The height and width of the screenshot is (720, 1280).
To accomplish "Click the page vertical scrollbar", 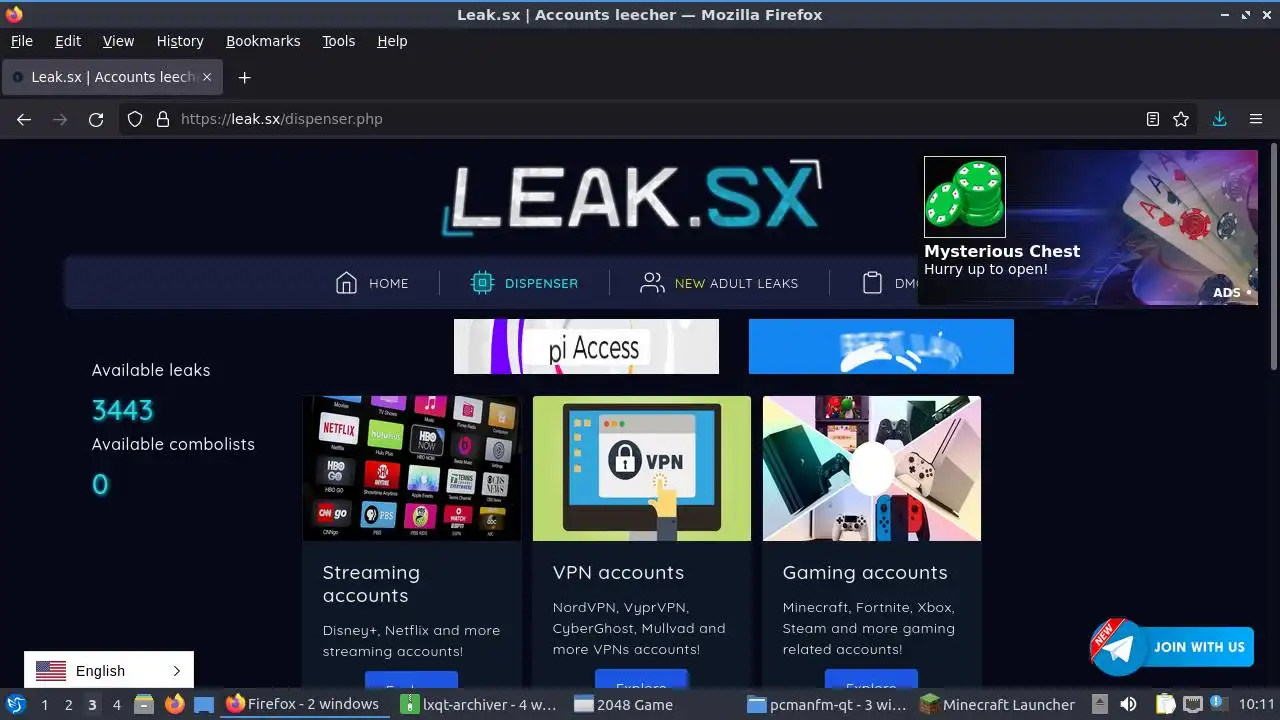I will (x=1273, y=256).
